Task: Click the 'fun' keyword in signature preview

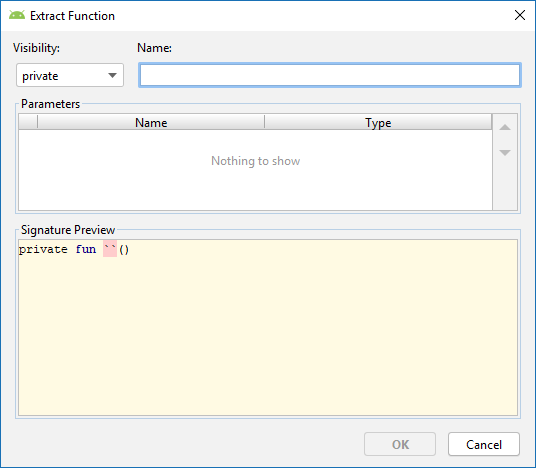Action: click(x=86, y=249)
